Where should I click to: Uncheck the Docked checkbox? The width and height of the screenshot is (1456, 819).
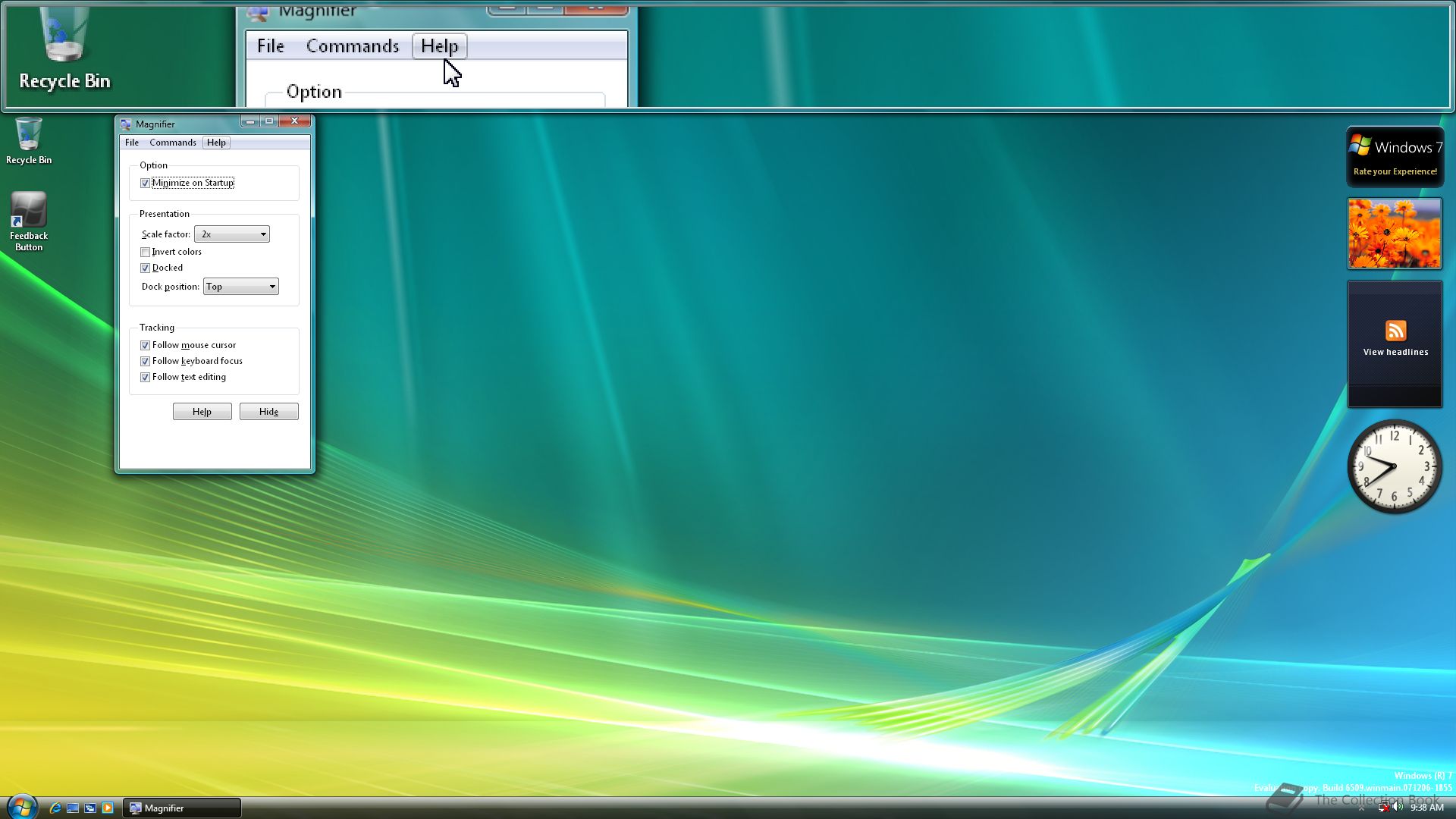[x=145, y=268]
